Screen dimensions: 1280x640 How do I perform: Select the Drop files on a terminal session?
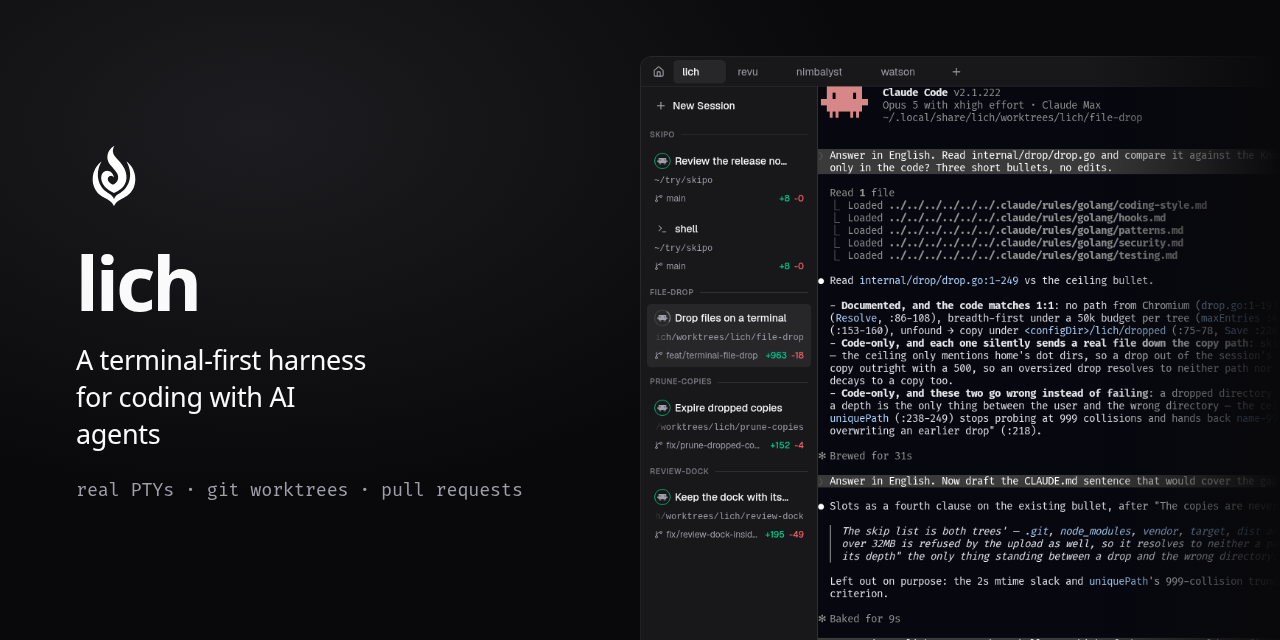tap(729, 336)
